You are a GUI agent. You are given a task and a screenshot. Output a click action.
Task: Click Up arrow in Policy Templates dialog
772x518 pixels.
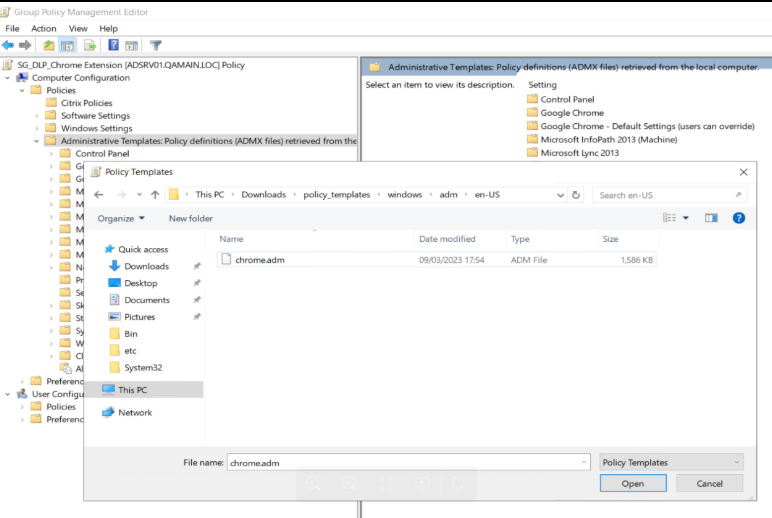coord(155,194)
